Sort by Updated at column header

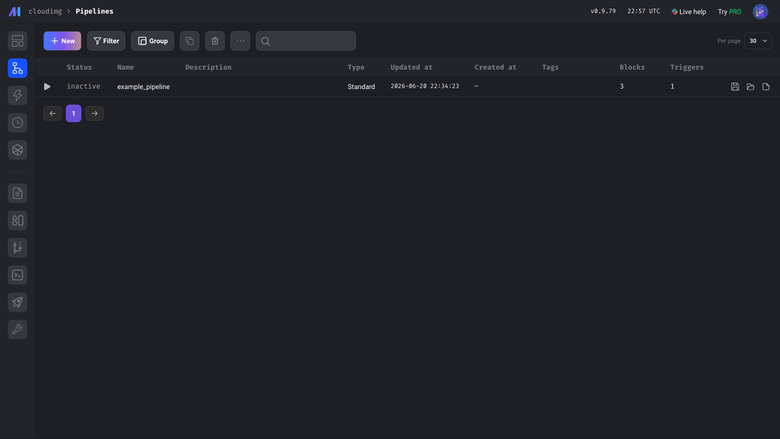[x=411, y=67]
